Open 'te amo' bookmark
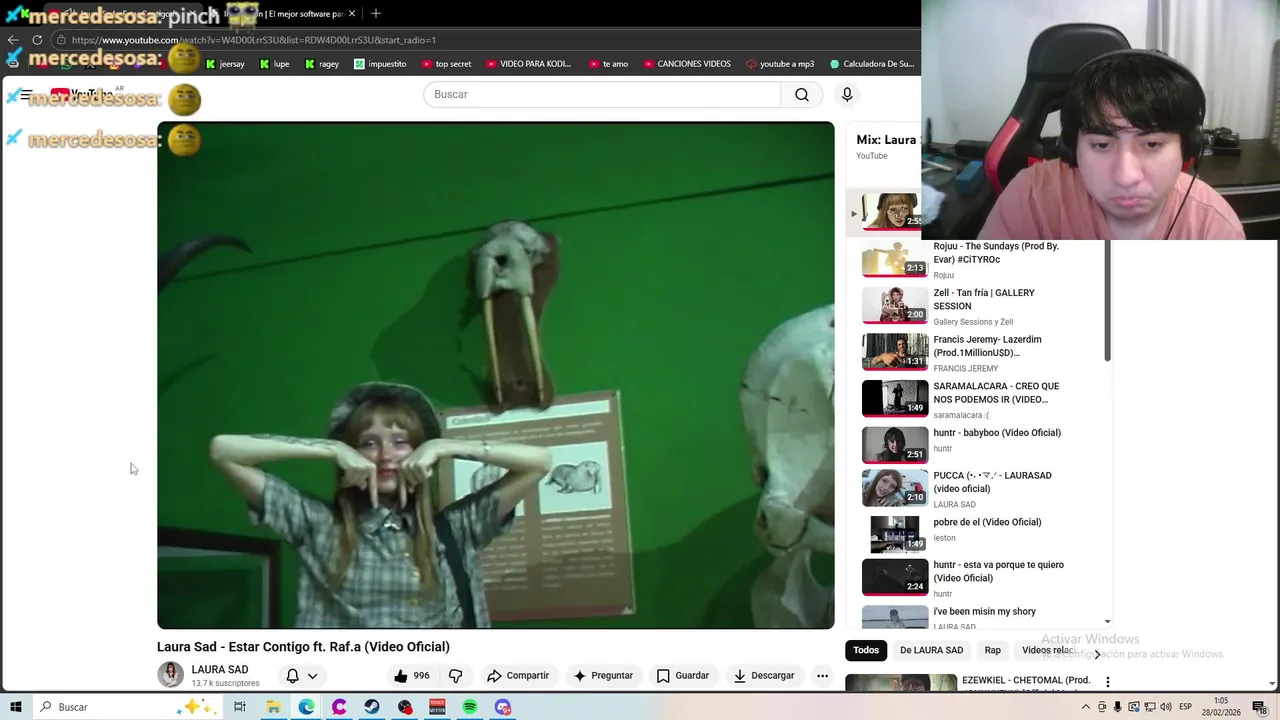Image resolution: width=1280 pixels, height=720 pixels. (x=608, y=64)
